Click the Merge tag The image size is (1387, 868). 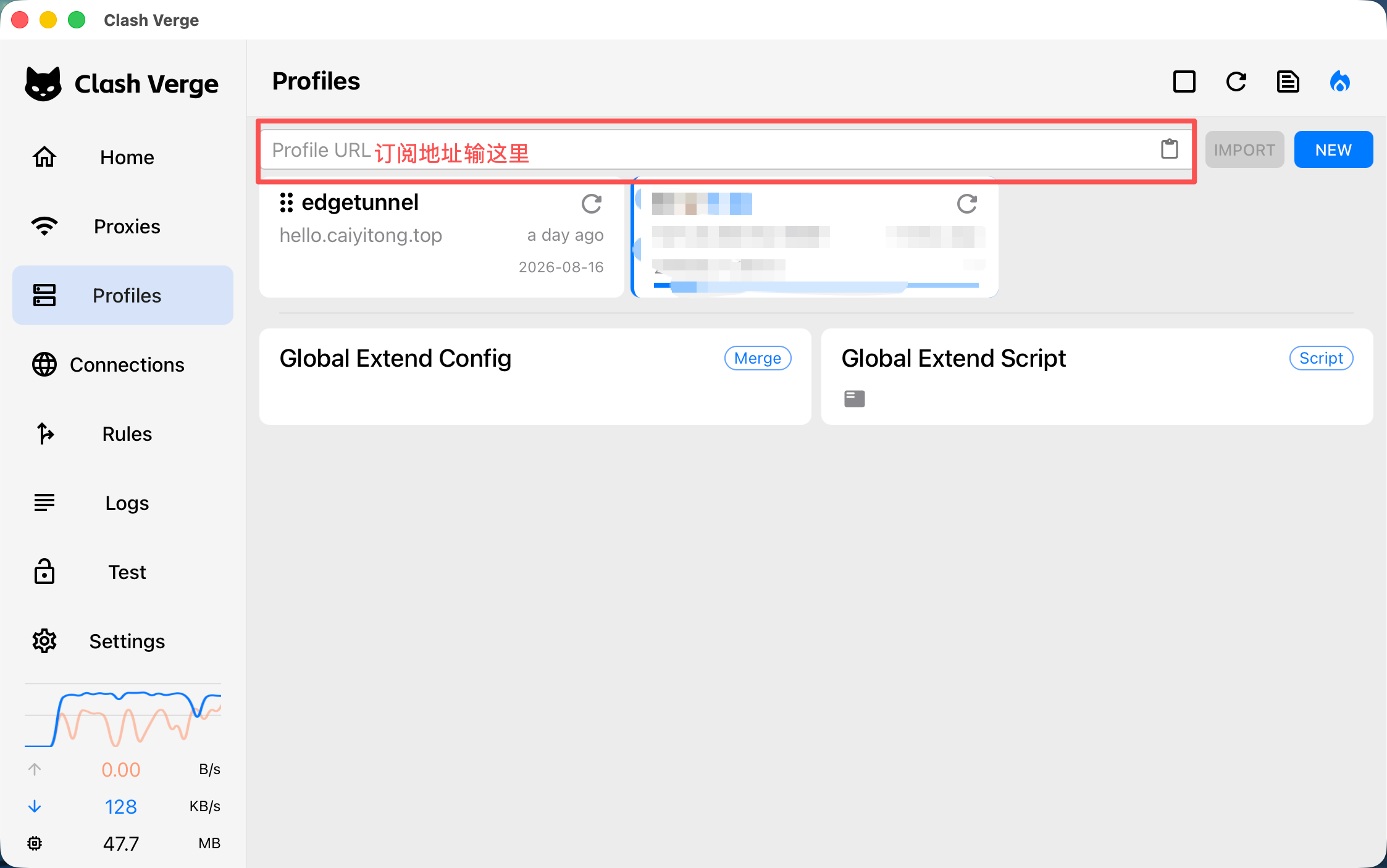[758, 358]
